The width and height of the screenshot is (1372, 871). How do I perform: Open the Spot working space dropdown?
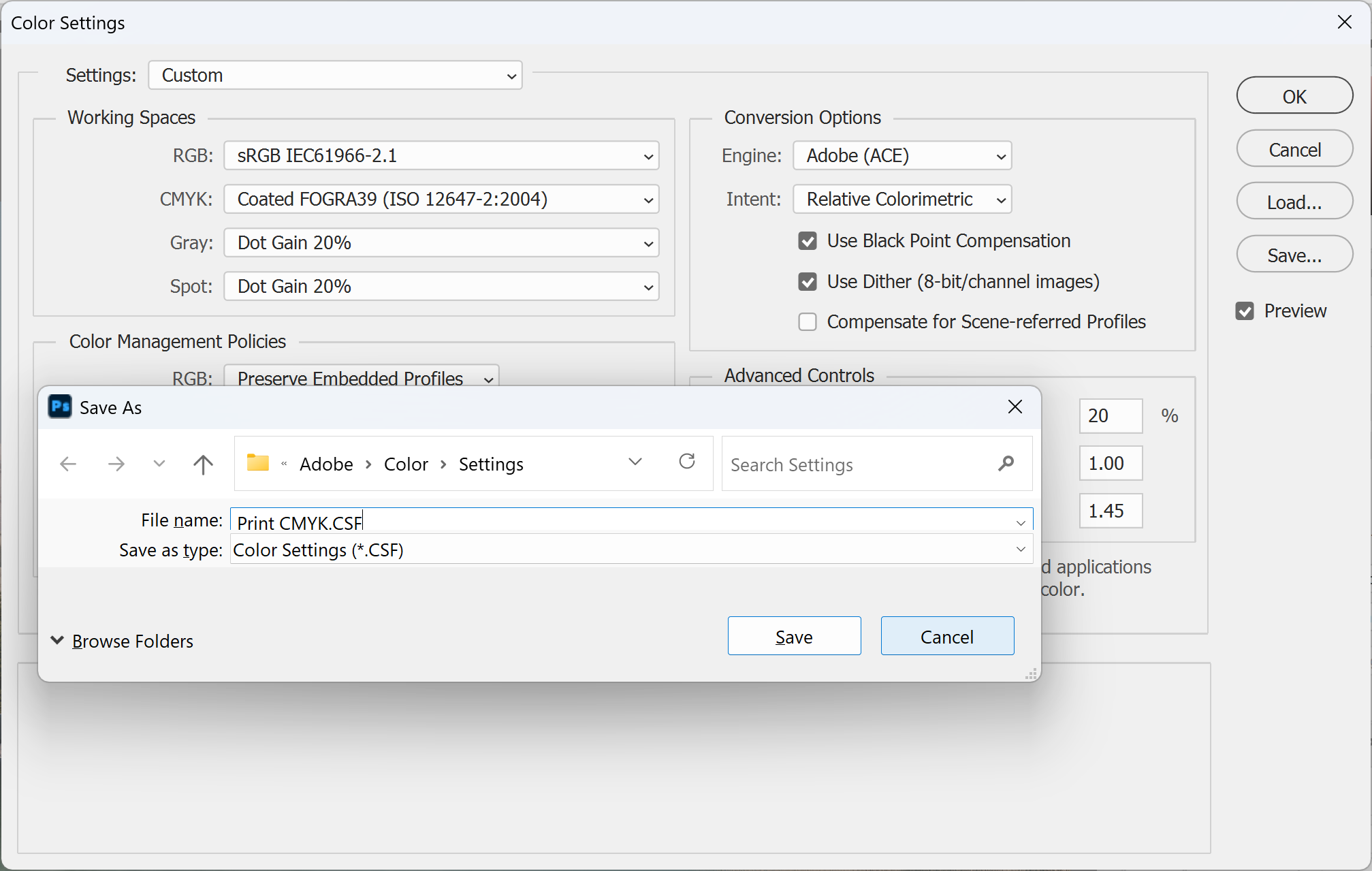tap(441, 287)
